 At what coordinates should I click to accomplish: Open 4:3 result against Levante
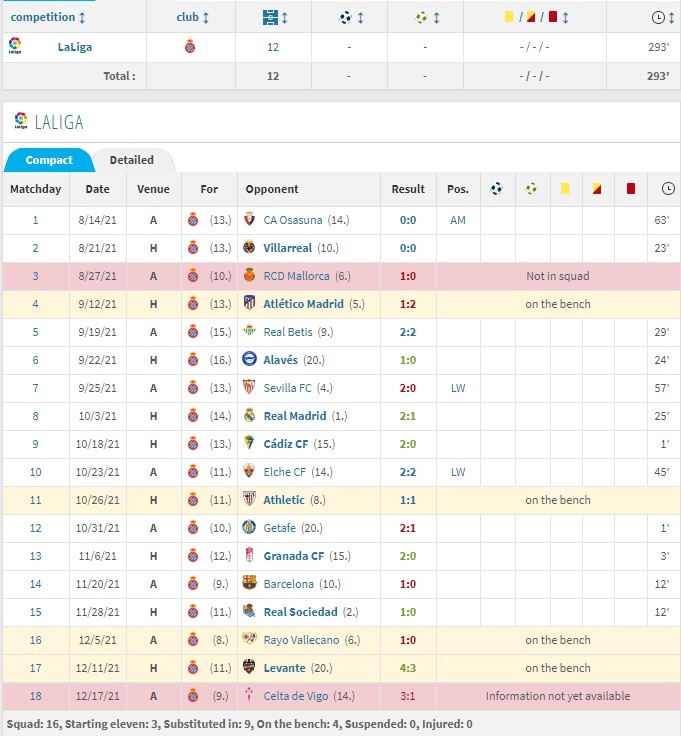coord(408,668)
